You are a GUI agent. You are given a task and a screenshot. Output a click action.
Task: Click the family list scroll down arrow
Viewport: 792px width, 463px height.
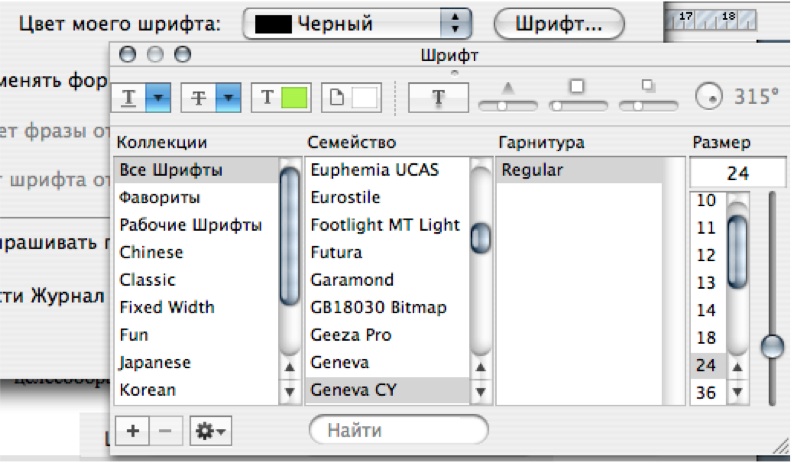click(x=480, y=391)
